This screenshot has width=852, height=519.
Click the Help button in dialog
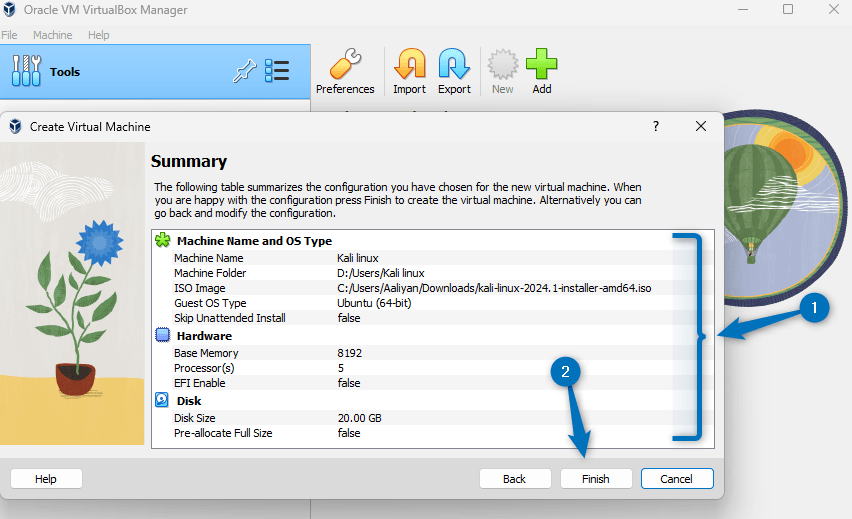(46, 479)
